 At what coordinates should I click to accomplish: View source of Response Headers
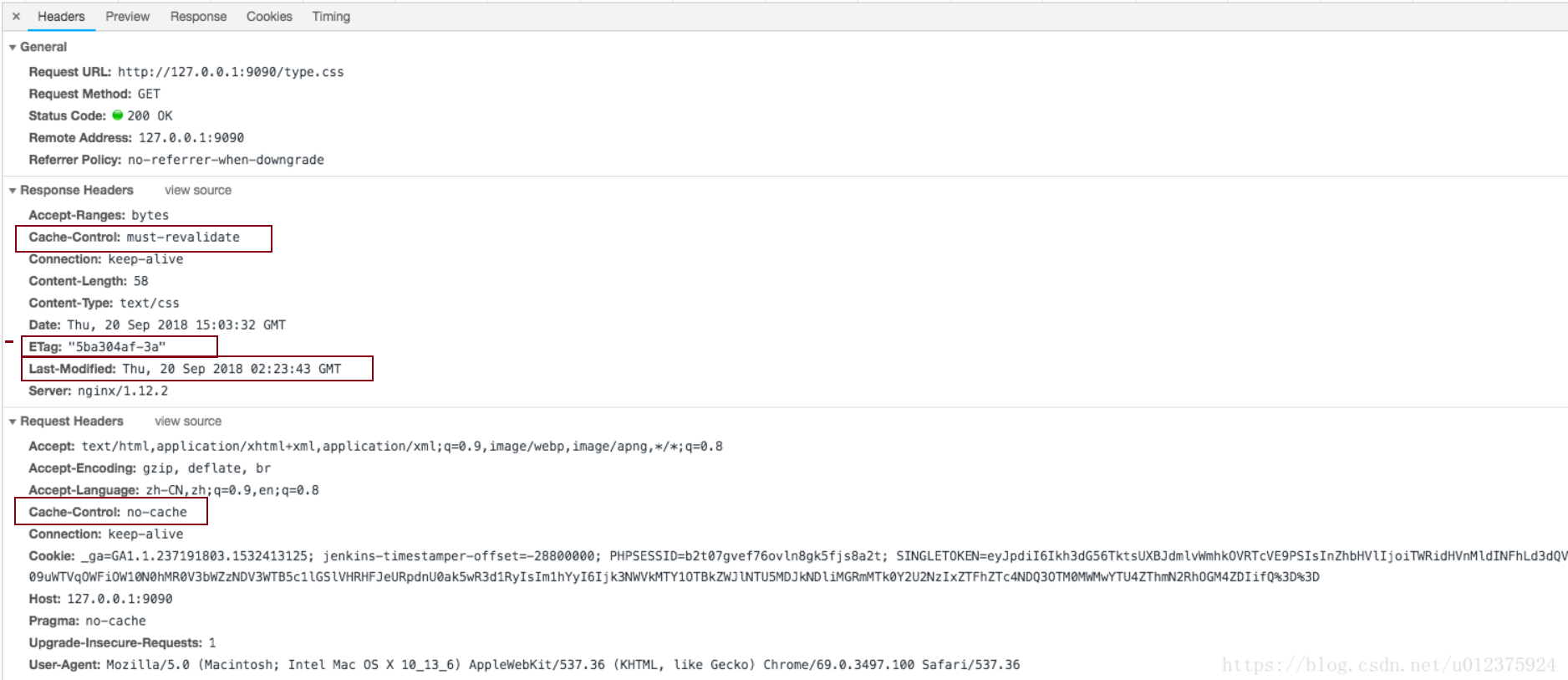(198, 191)
